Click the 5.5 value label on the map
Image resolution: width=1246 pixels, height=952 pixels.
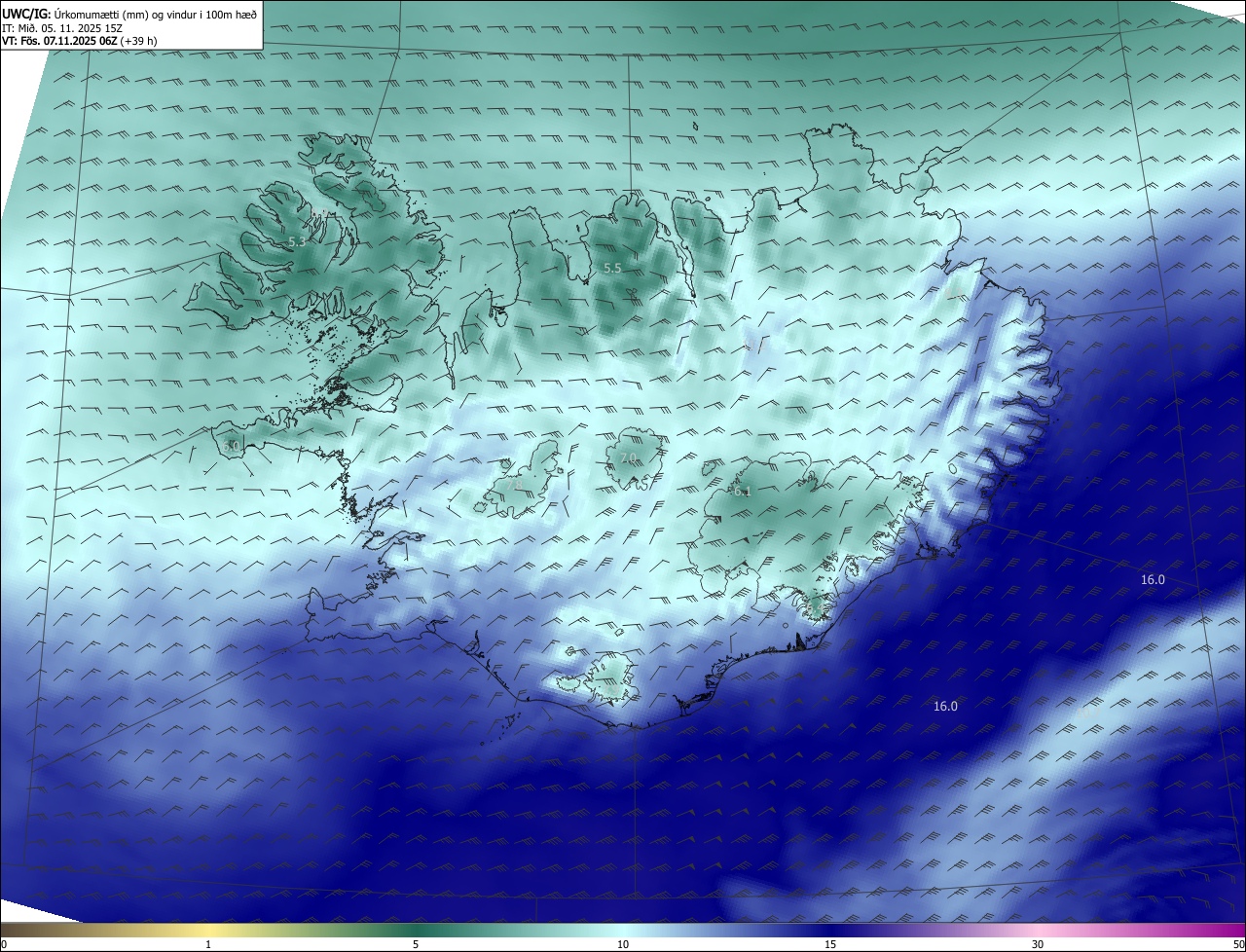click(x=612, y=268)
